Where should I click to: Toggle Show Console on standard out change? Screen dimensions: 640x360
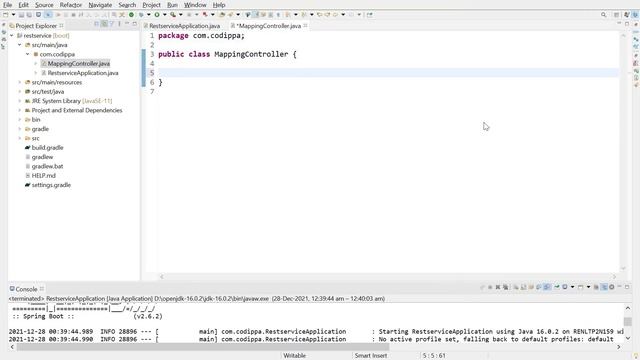[x=538, y=287]
